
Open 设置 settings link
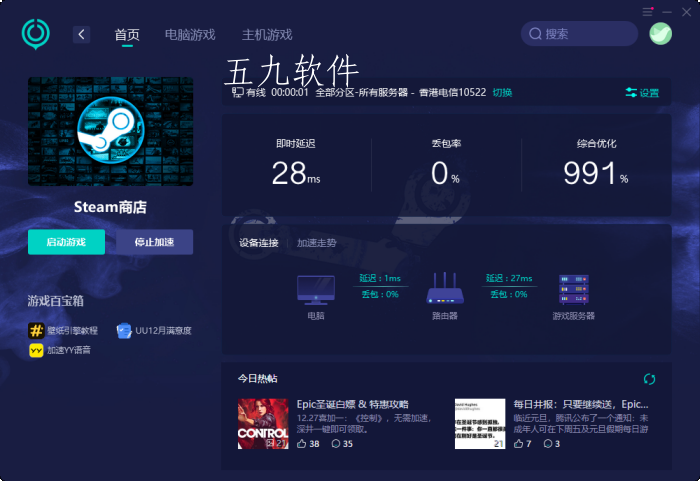pyautogui.click(x=649, y=93)
